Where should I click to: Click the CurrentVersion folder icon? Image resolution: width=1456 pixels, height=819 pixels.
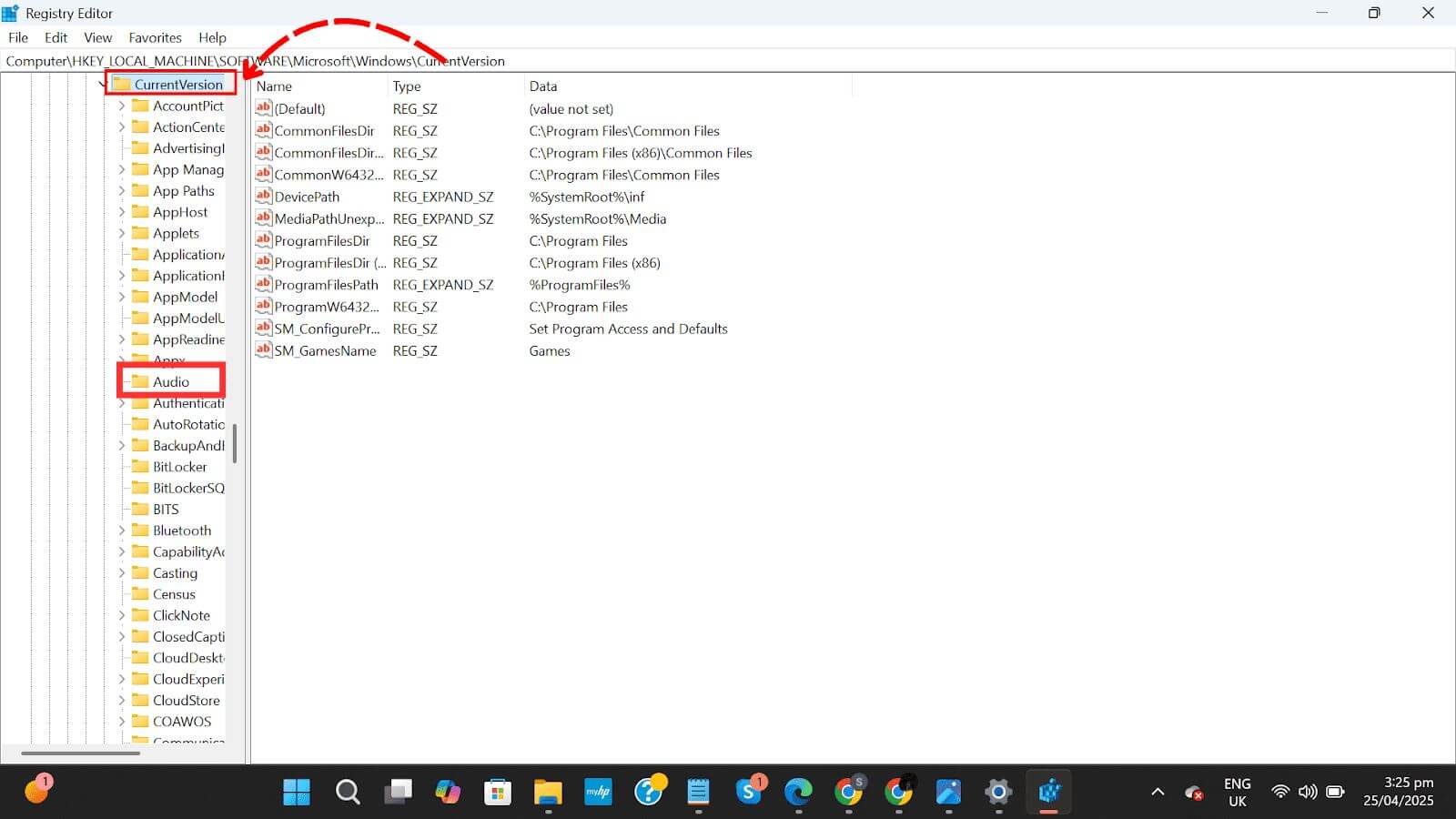pos(123,83)
